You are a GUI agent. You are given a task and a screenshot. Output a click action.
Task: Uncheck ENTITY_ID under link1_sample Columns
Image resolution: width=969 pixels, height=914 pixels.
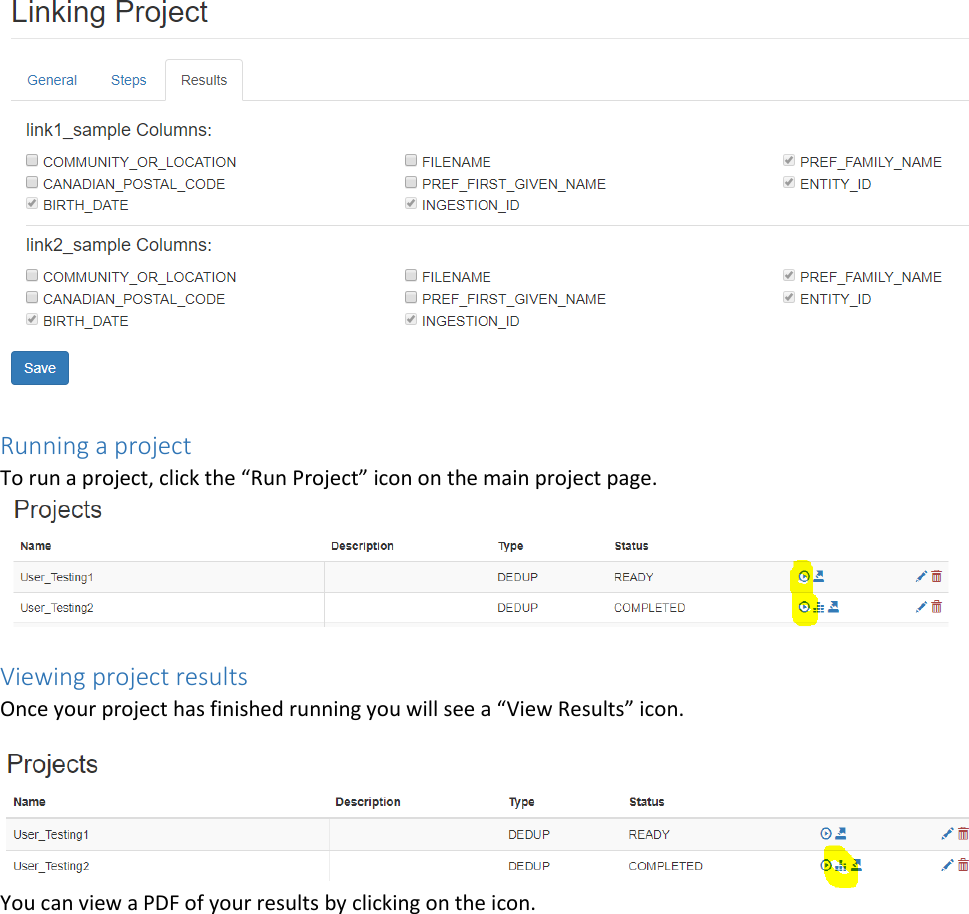coord(789,182)
